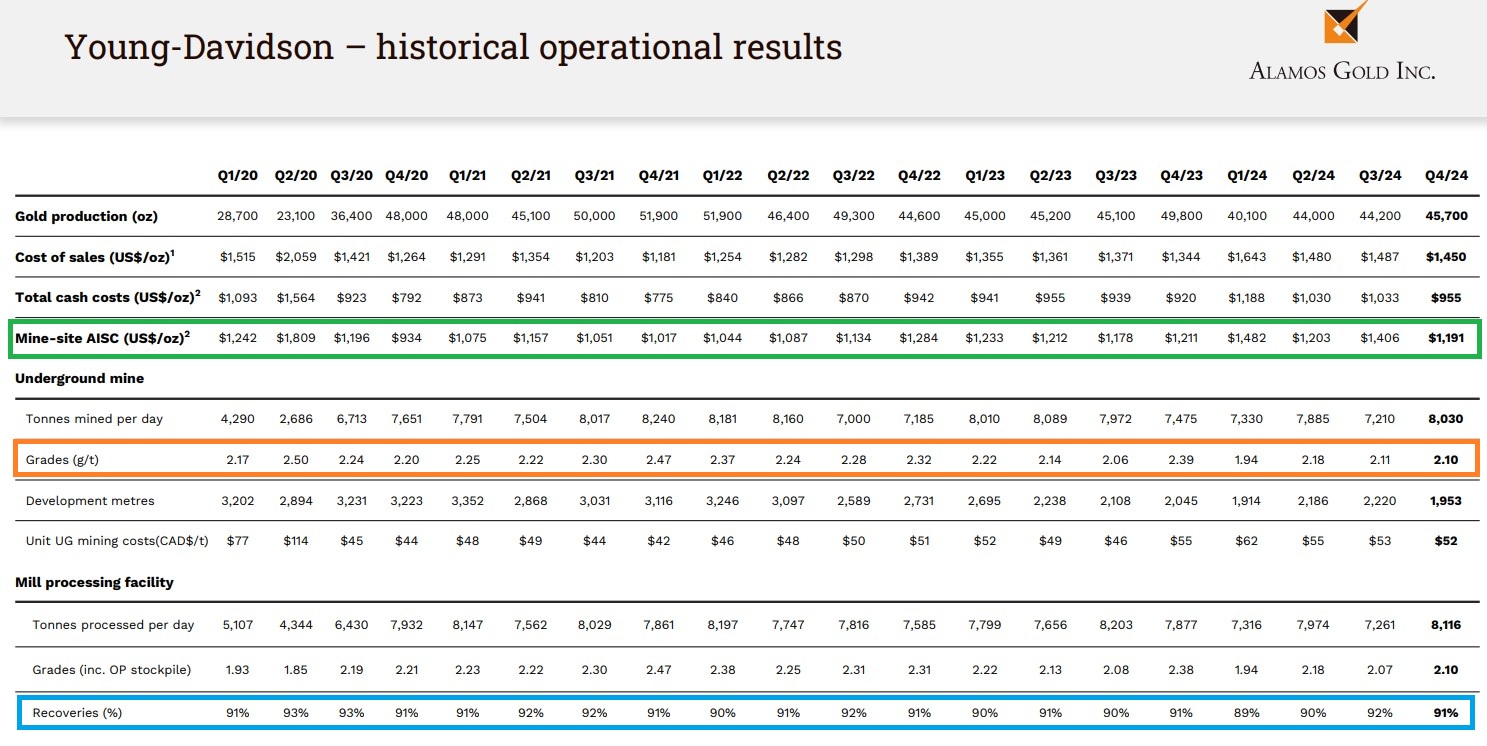Click the $1,643 cost of sales value
1487x746 pixels.
point(1247,257)
